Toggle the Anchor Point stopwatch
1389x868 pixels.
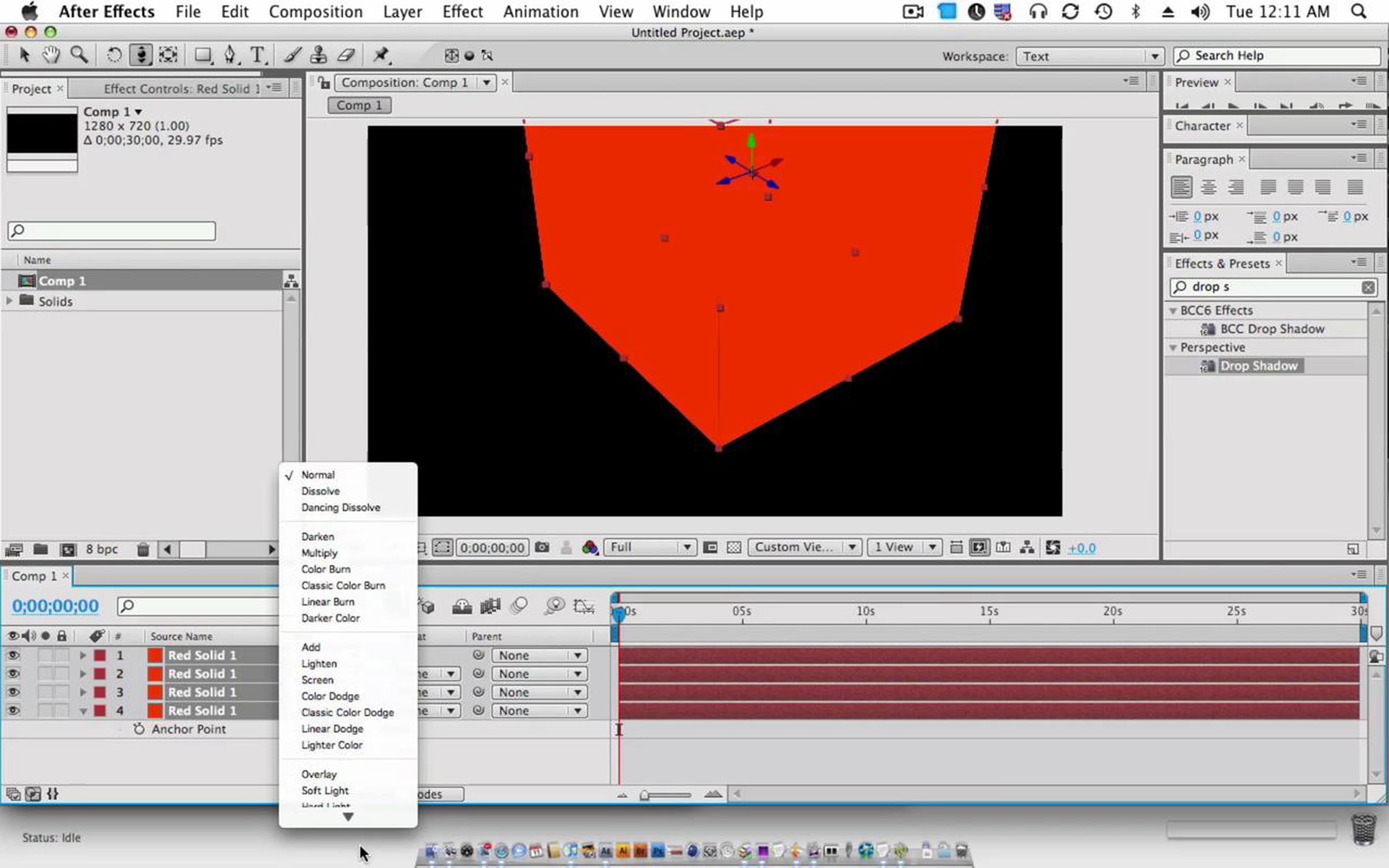139,729
